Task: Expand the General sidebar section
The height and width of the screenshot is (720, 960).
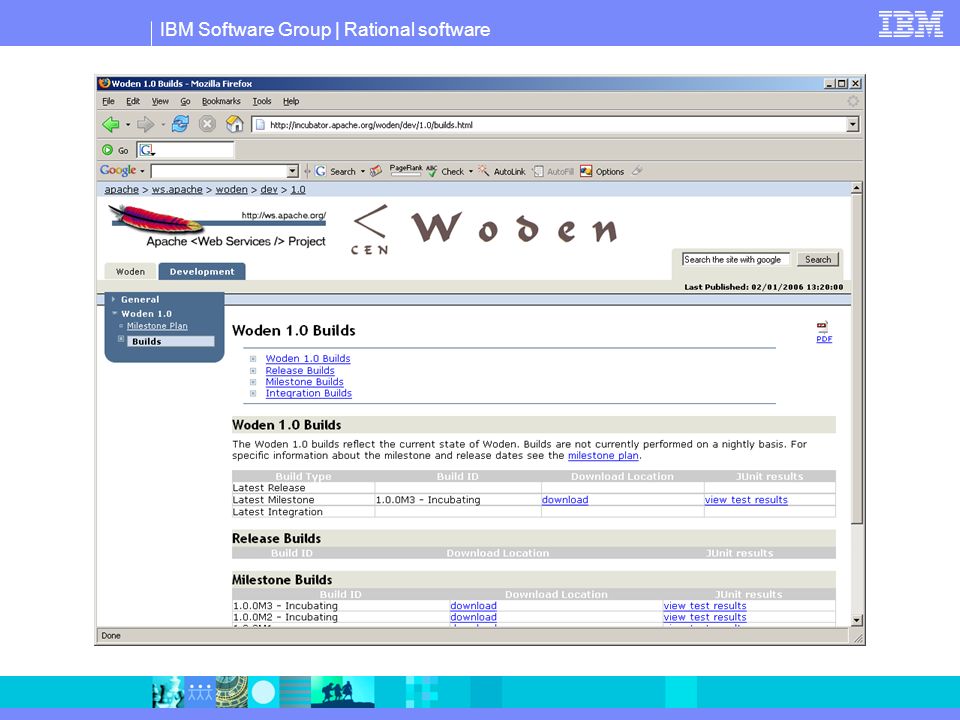Action: coord(113,299)
